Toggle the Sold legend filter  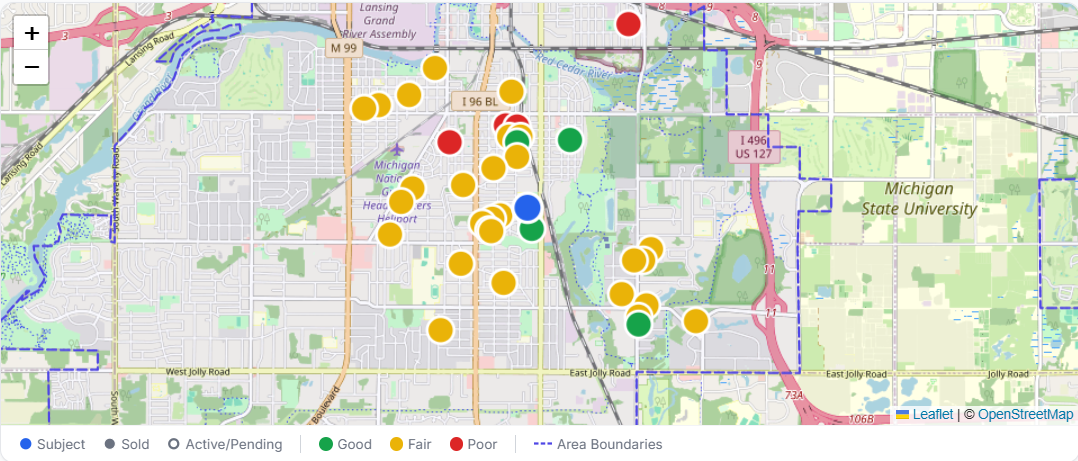pyautogui.click(x=125, y=444)
